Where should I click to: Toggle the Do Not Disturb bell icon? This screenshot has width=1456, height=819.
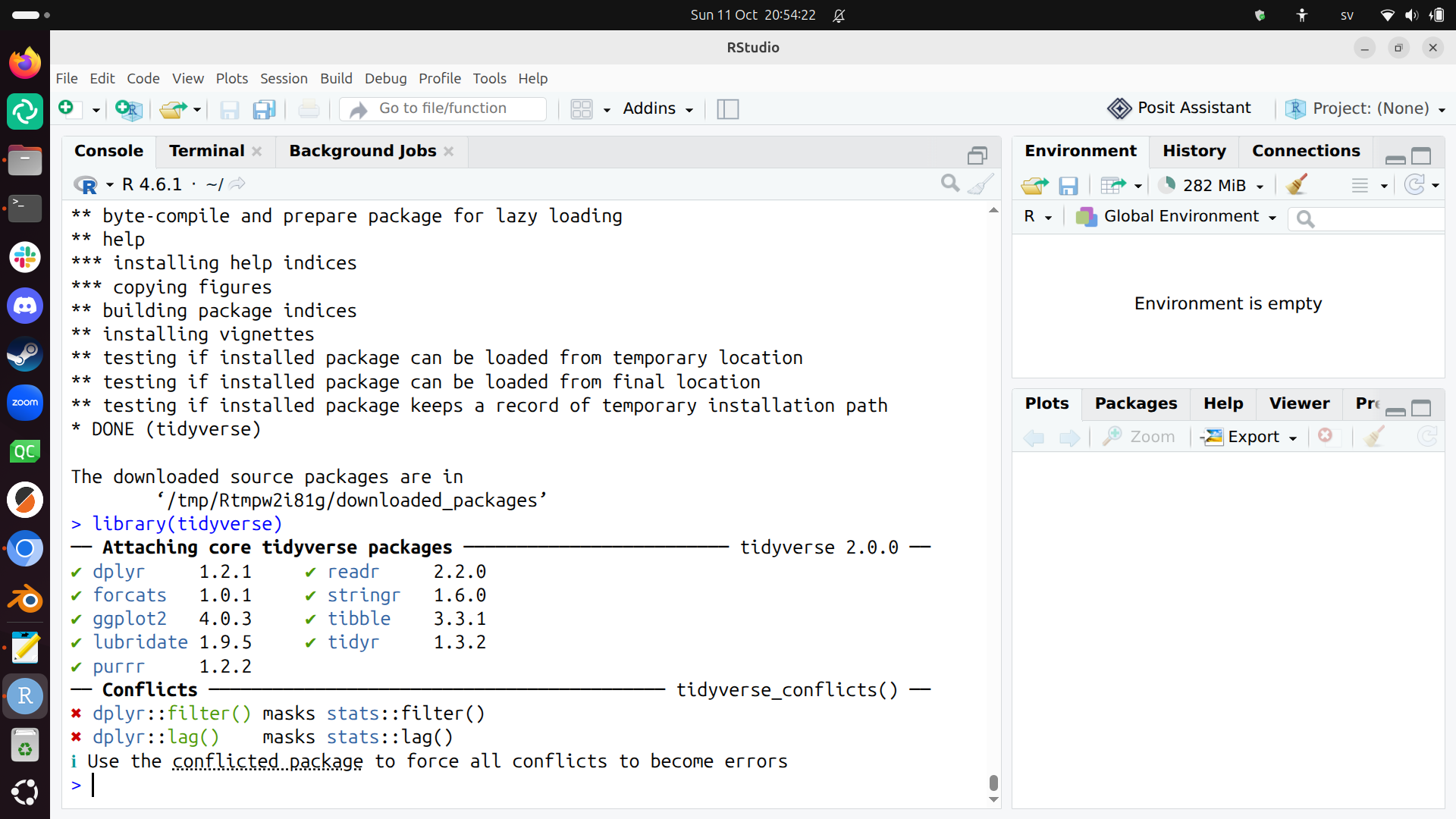tap(839, 15)
